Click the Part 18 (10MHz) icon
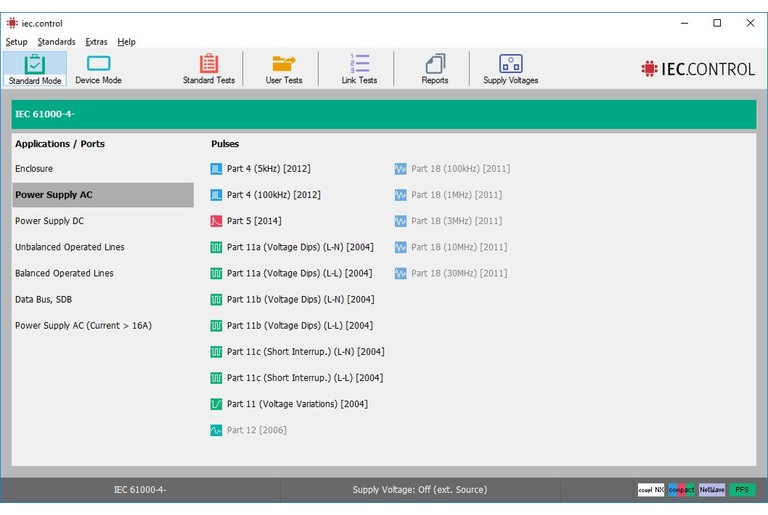Screen dimensions: 768x515 (x=400, y=247)
